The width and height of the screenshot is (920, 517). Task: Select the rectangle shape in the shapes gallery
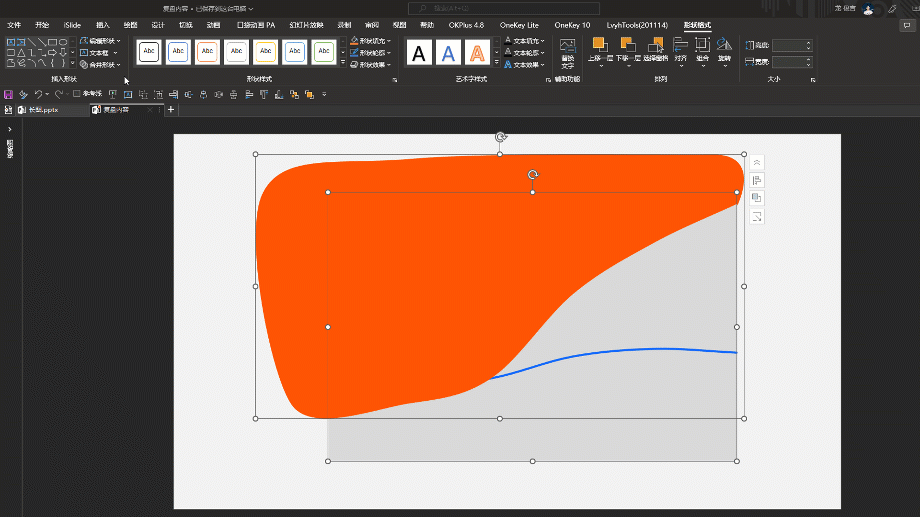(52, 42)
